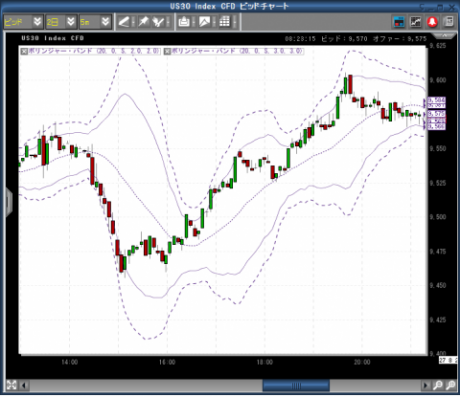Click the scroll left arrow button
This screenshot has height=397, width=460.
[24, 386]
